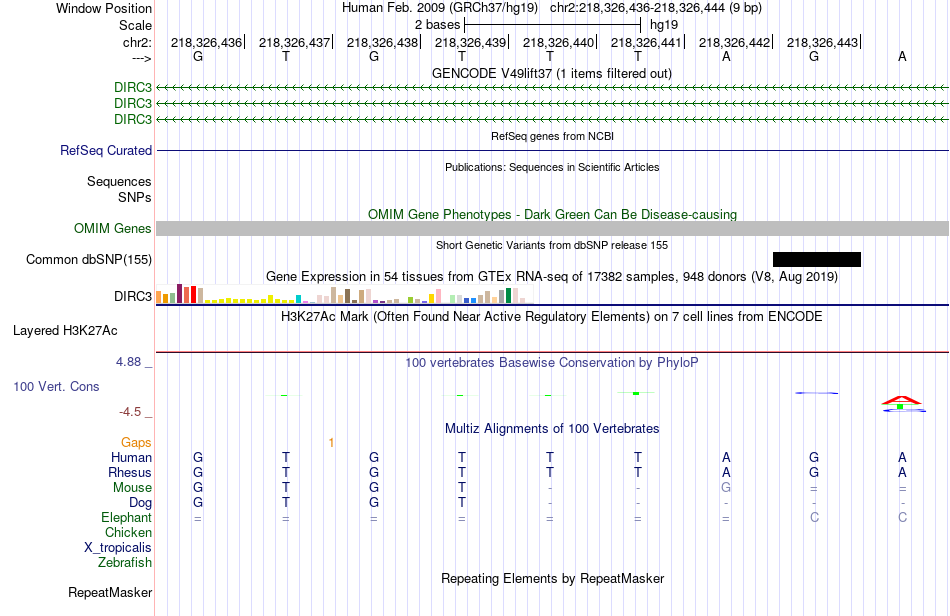Open the RefSeq Curated track label

(106, 150)
